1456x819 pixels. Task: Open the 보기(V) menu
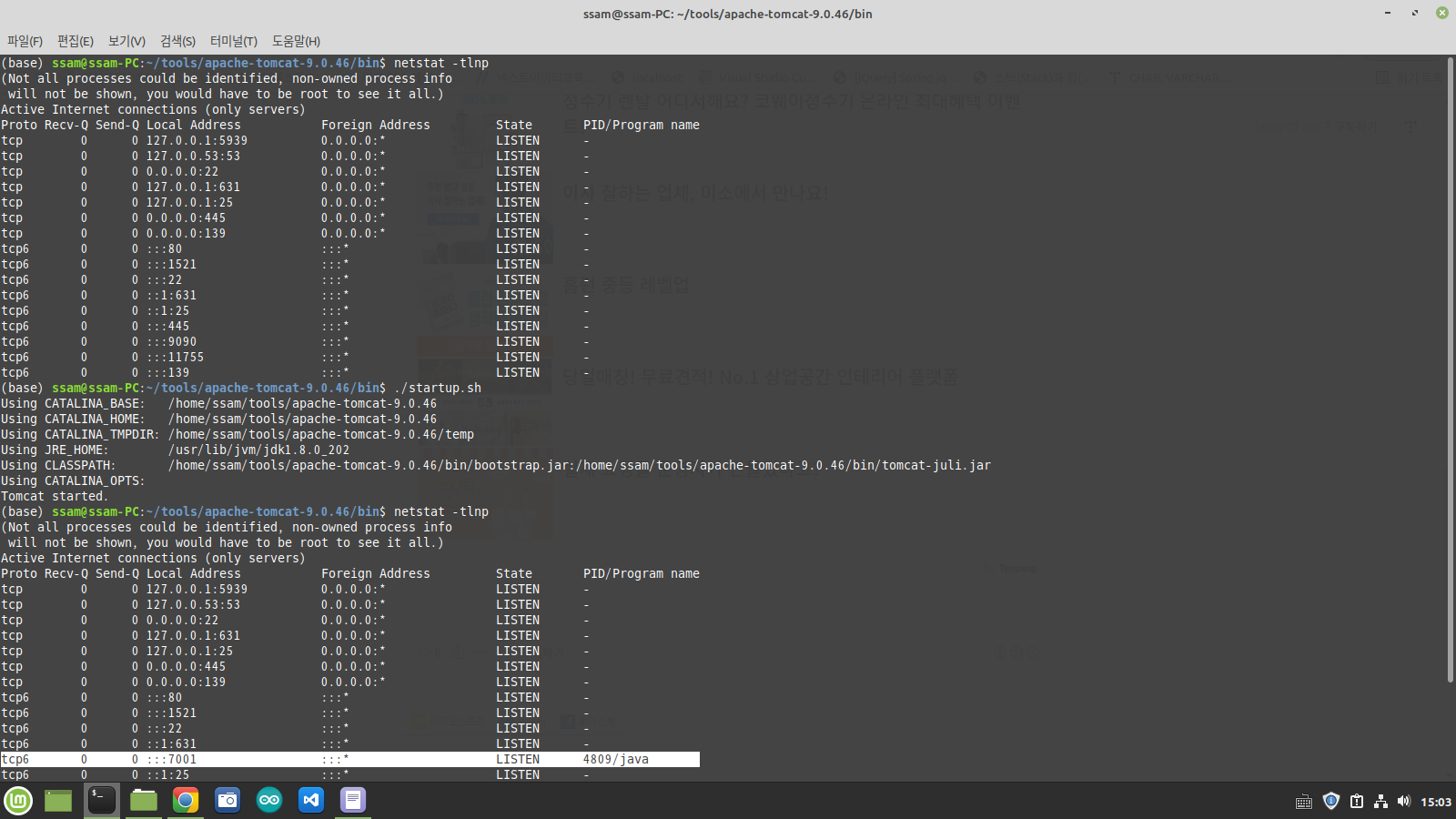[126, 41]
